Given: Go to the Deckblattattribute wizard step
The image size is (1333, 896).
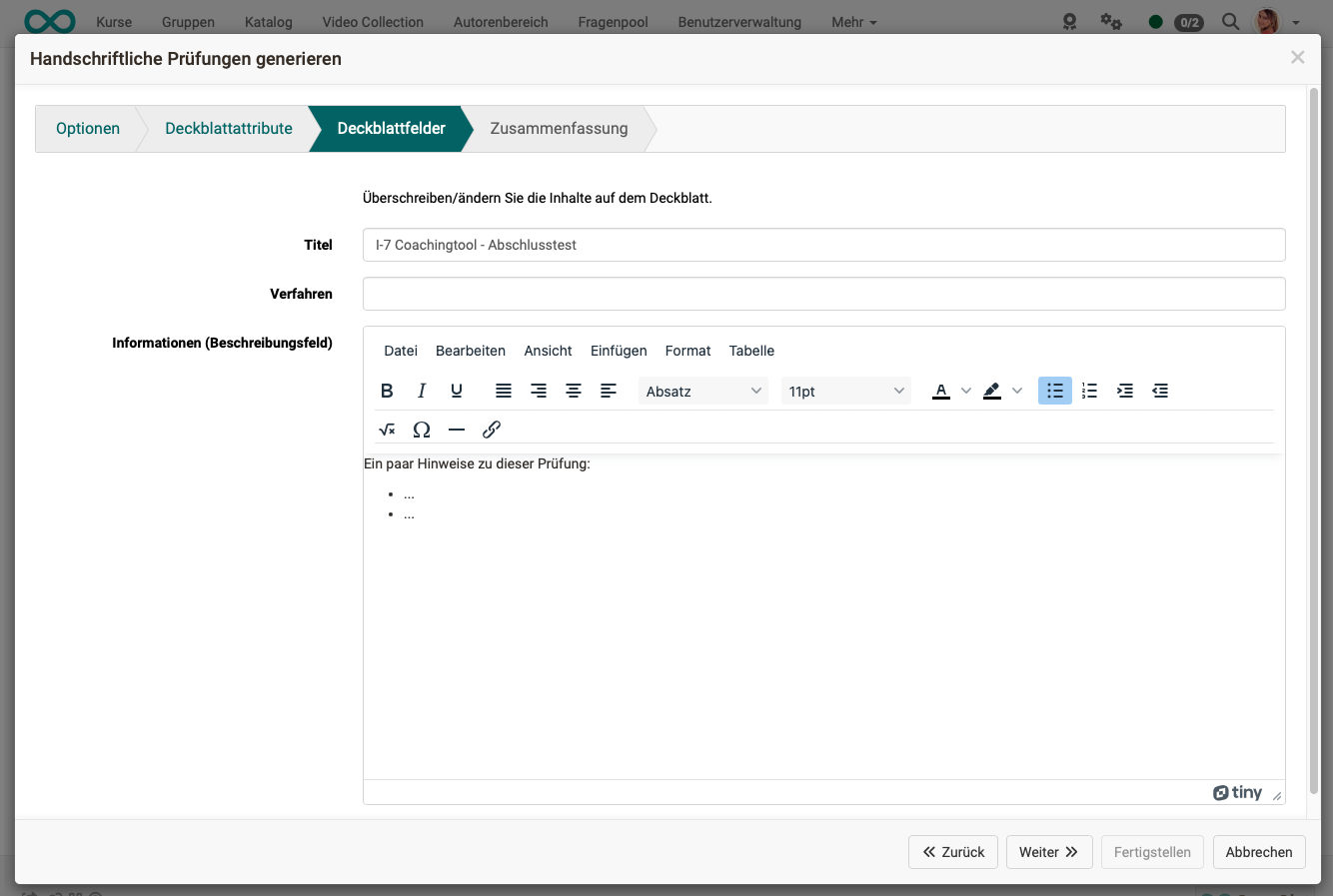Looking at the screenshot, I should (229, 128).
